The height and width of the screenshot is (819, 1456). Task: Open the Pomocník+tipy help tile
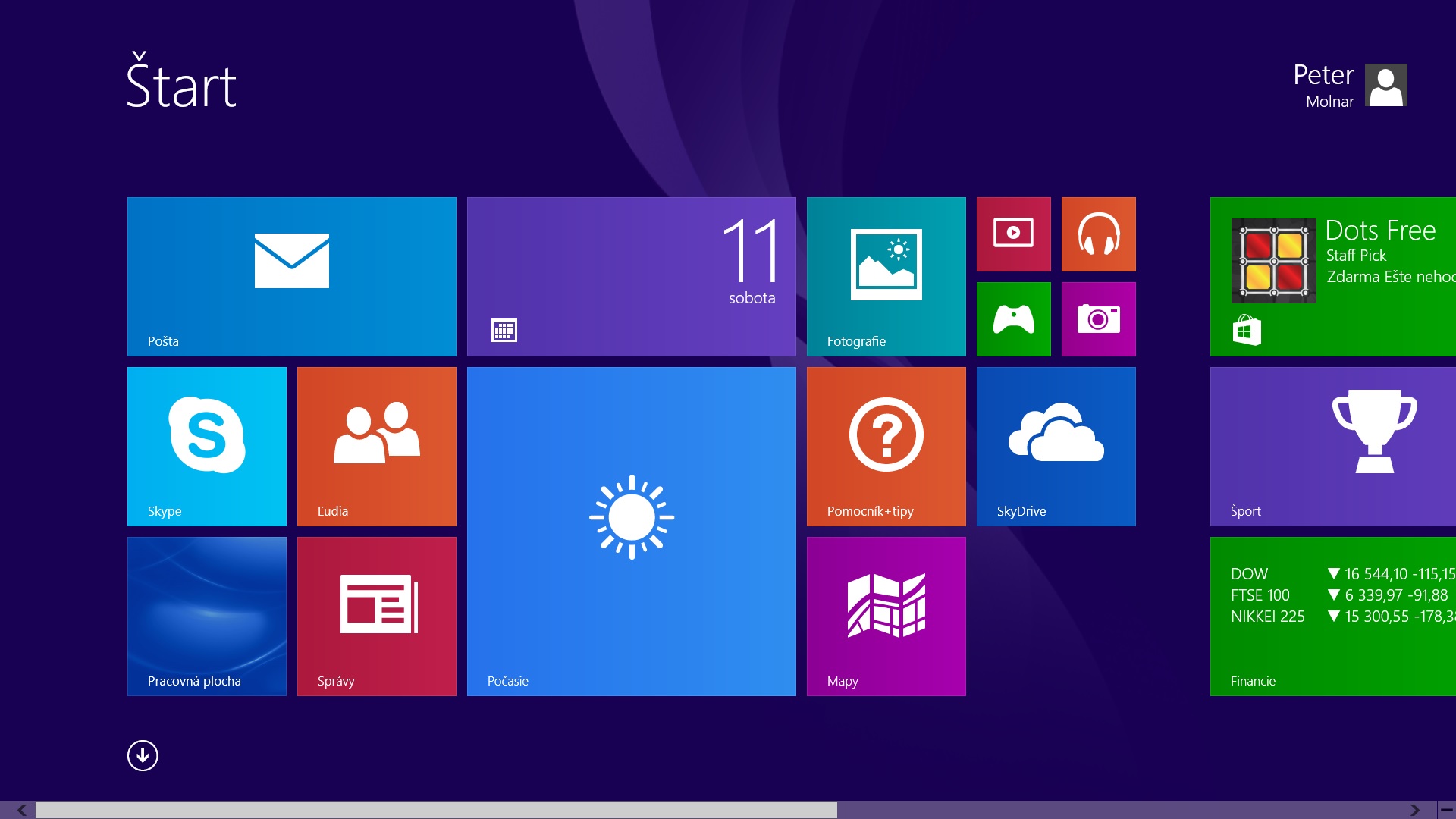click(886, 447)
